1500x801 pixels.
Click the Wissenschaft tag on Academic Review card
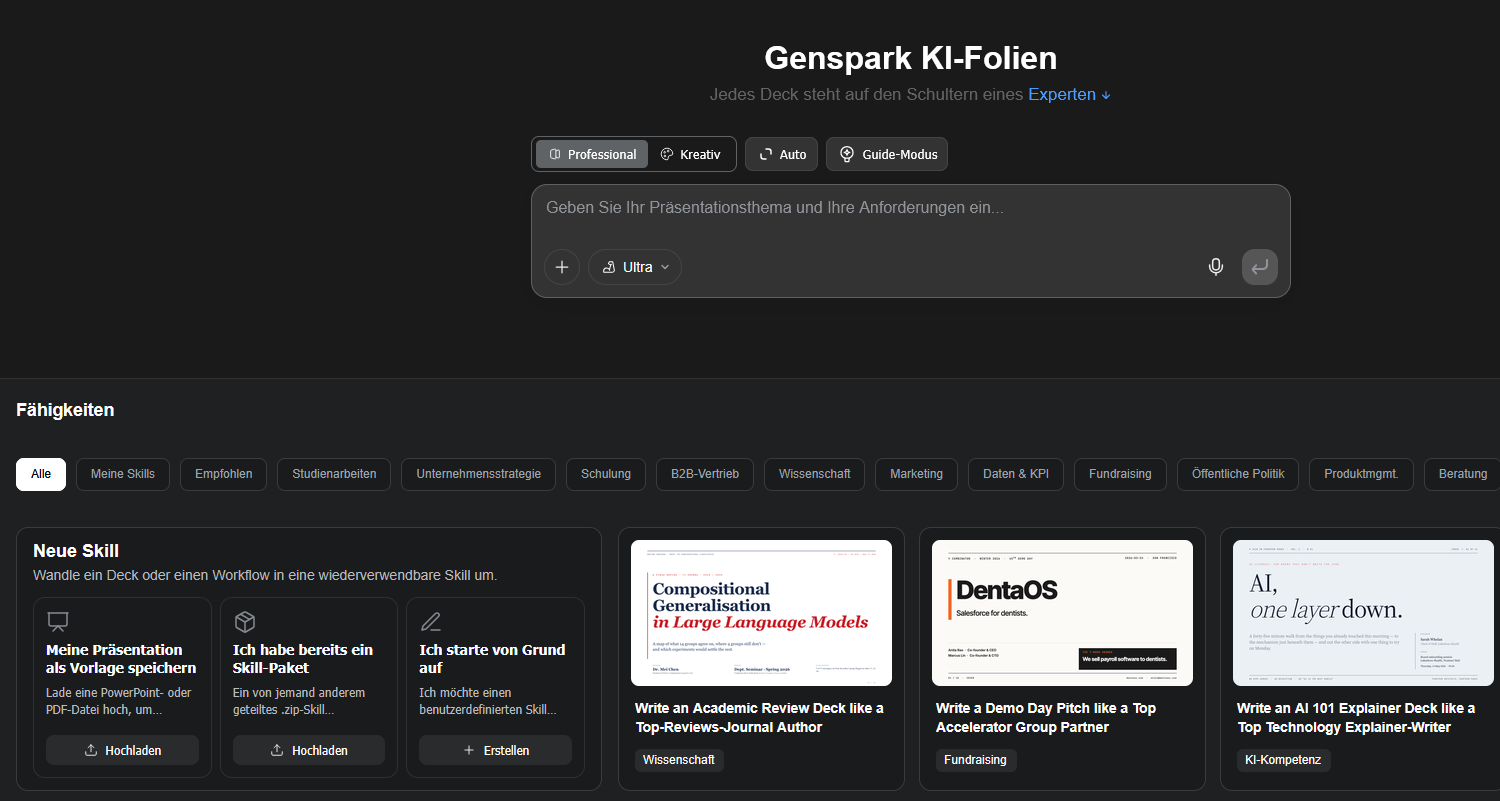[x=679, y=760]
